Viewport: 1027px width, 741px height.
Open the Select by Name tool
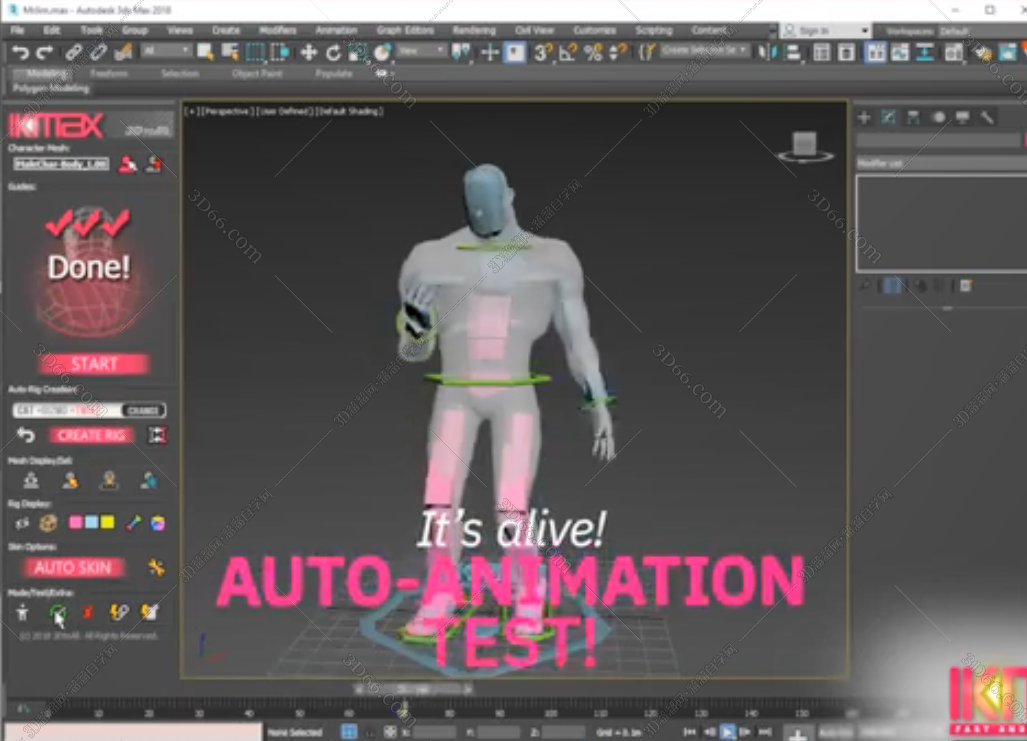(230, 52)
